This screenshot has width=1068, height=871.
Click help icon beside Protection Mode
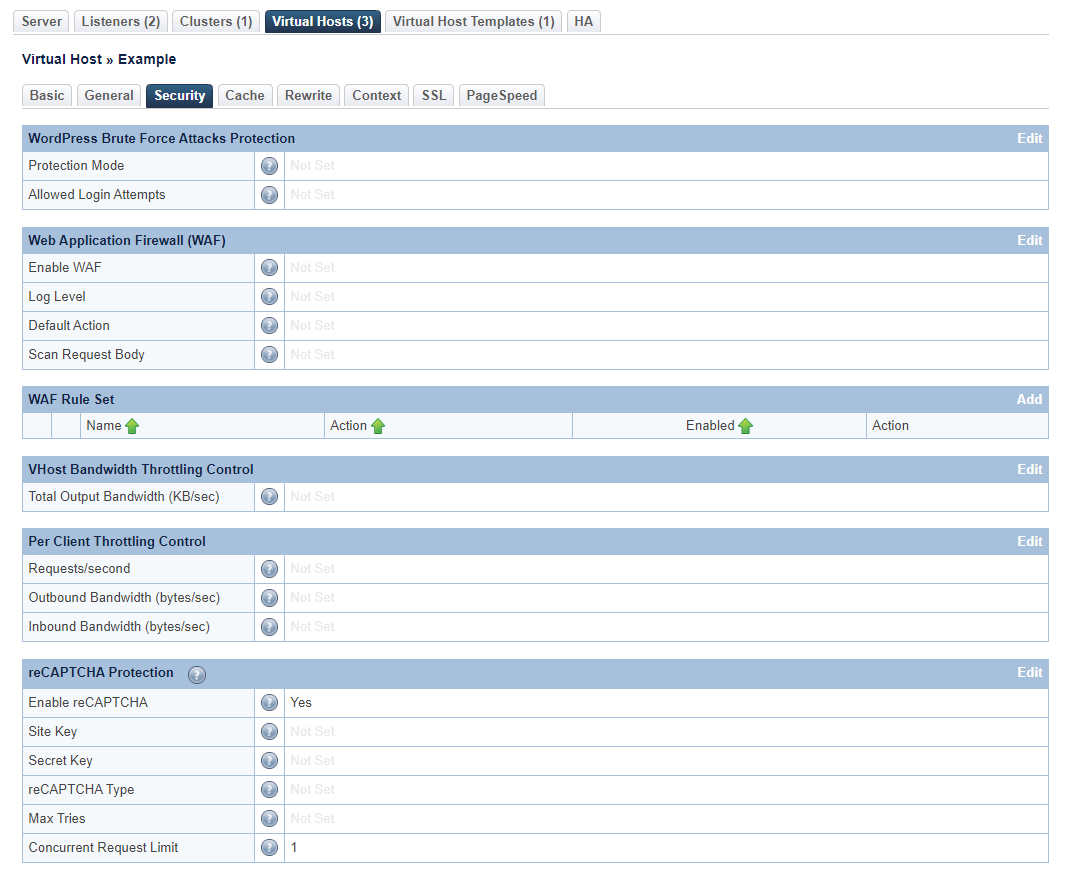(269, 166)
